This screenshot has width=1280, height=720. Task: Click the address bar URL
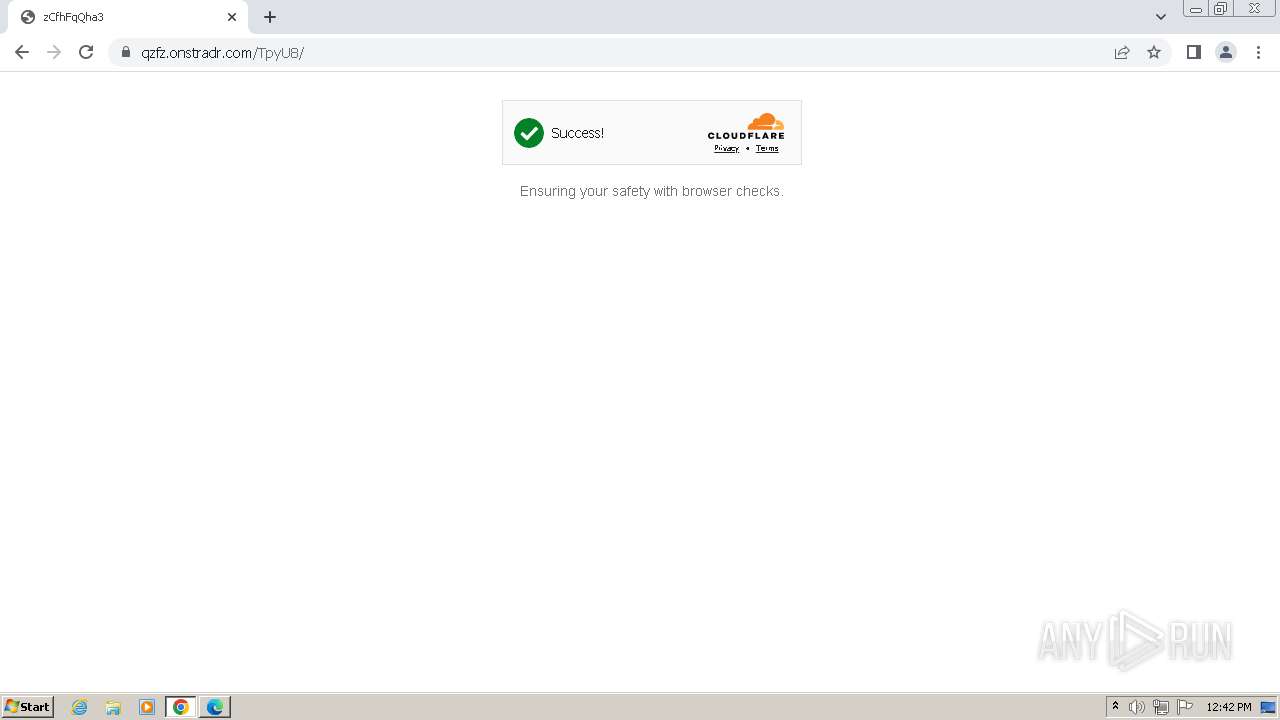coord(222,53)
